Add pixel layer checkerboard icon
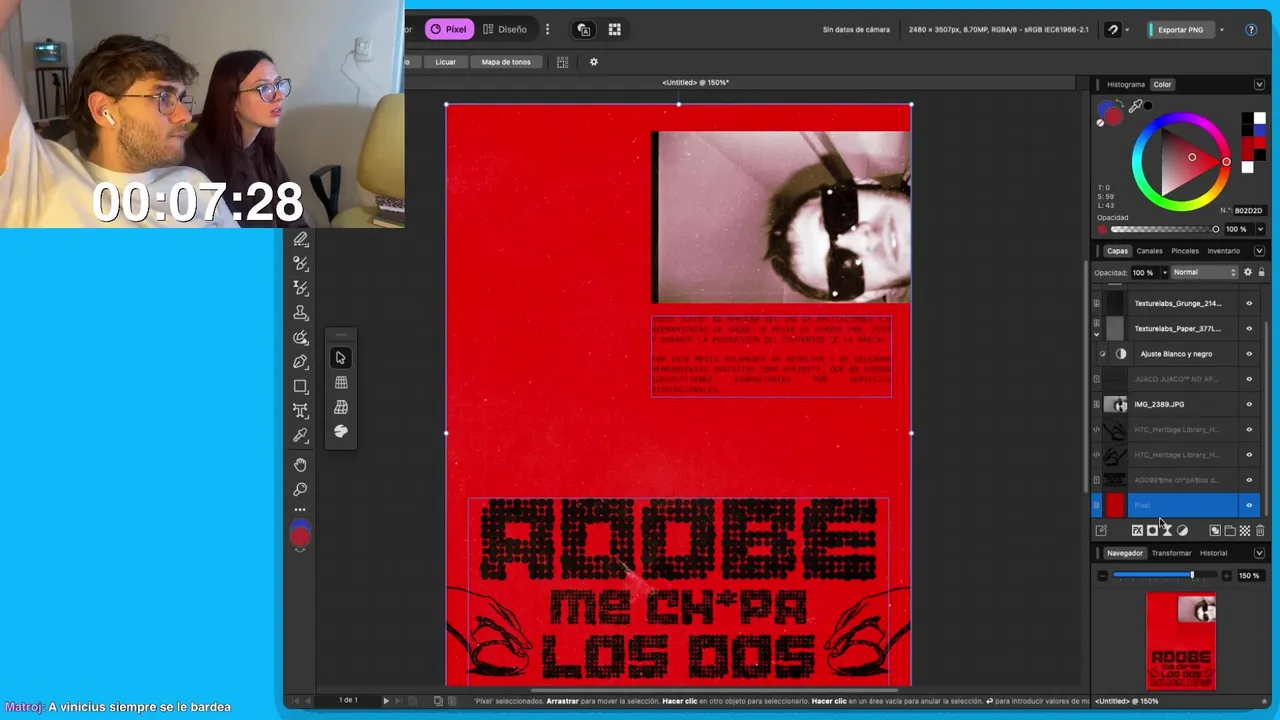 click(x=1245, y=531)
